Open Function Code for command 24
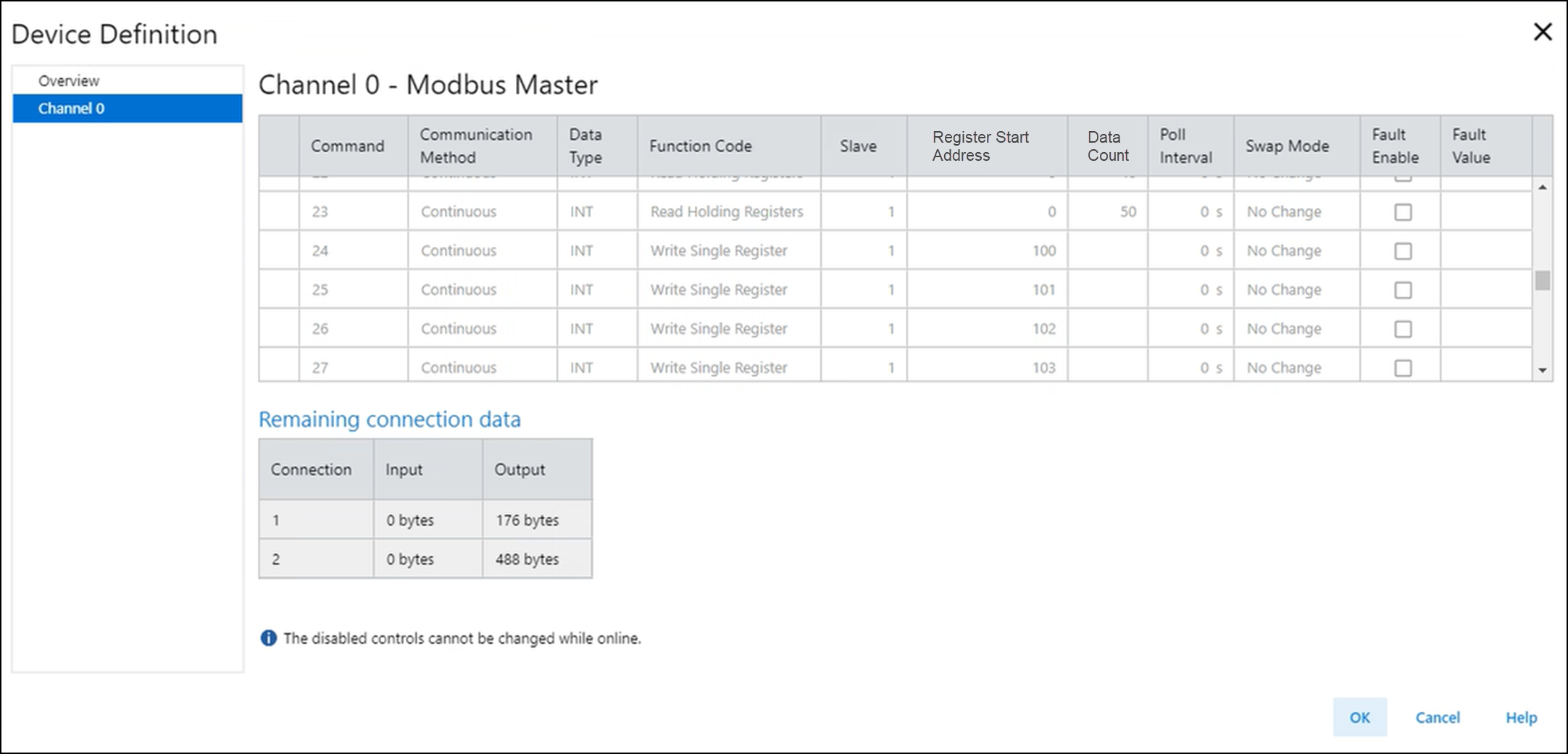The width and height of the screenshot is (1568, 754). point(728,251)
